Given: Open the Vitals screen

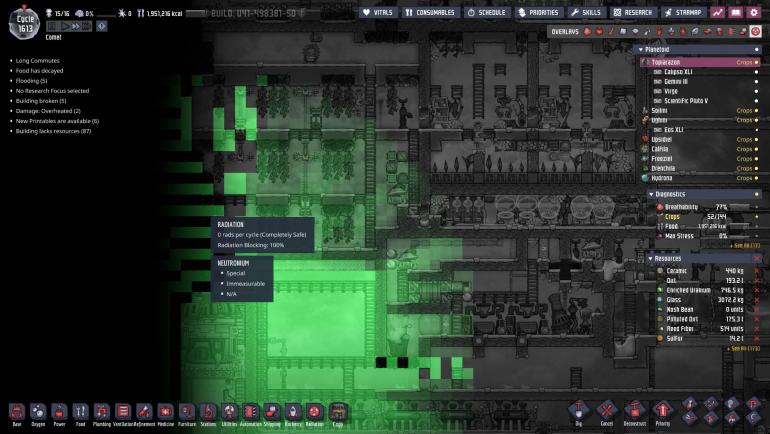Looking at the screenshot, I should point(378,12).
